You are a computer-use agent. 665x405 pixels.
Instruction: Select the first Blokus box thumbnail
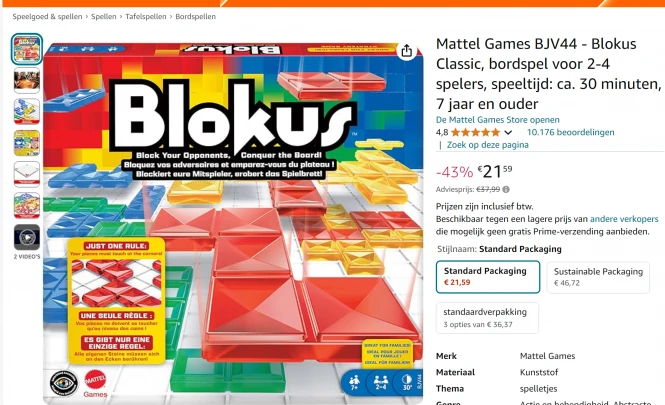[x=27, y=49]
